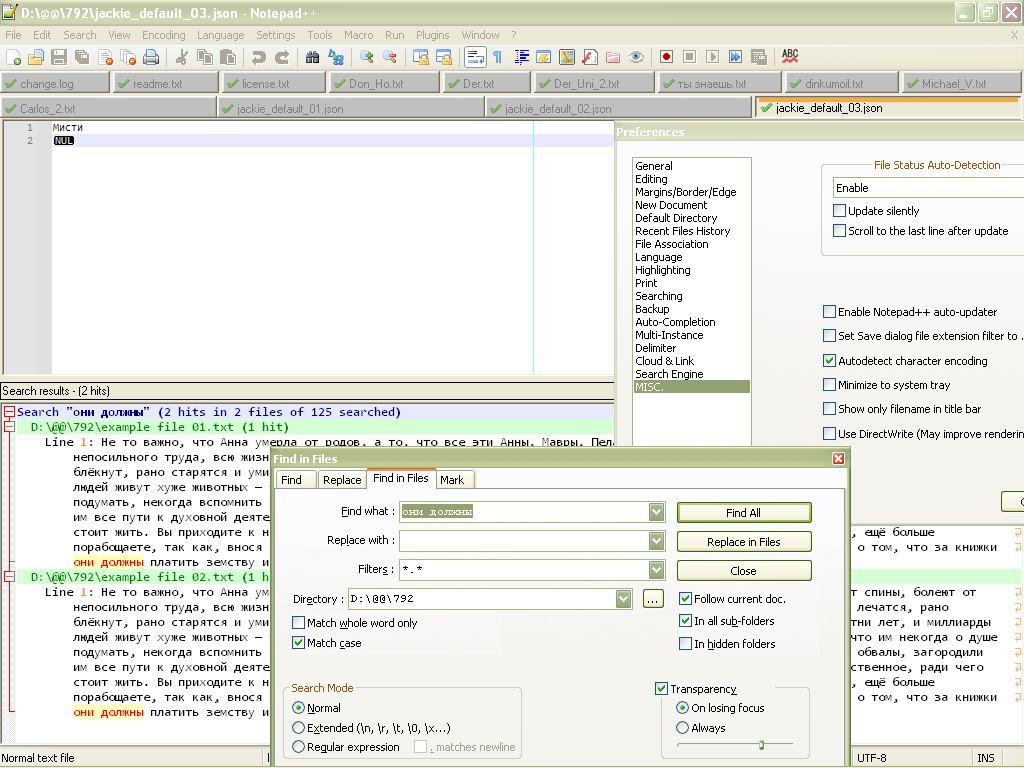Toggle In hidden folders checkbox
The width and height of the screenshot is (1024, 768).
686,644
